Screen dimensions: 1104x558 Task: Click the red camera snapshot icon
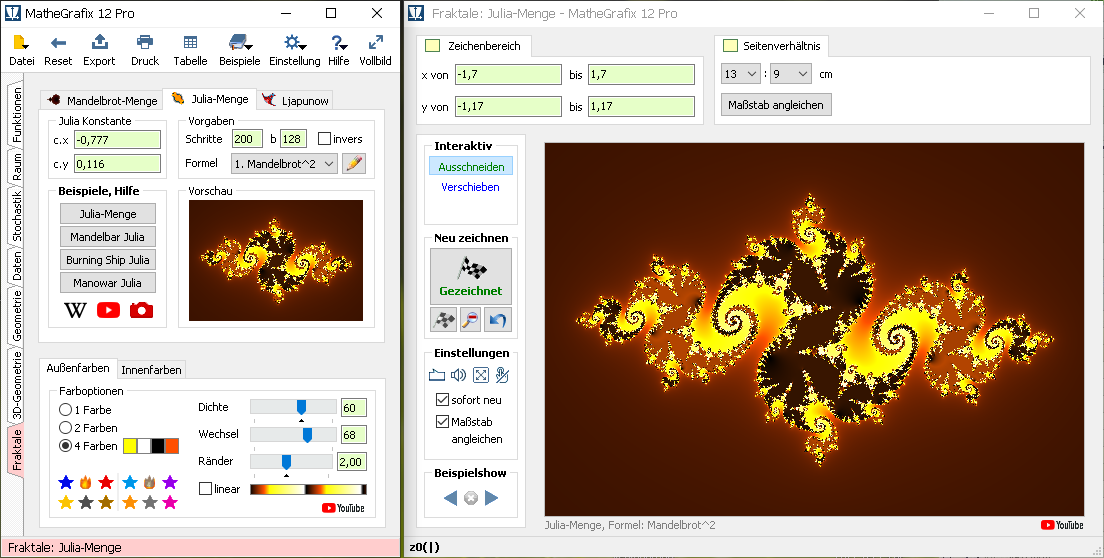(x=141, y=309)
